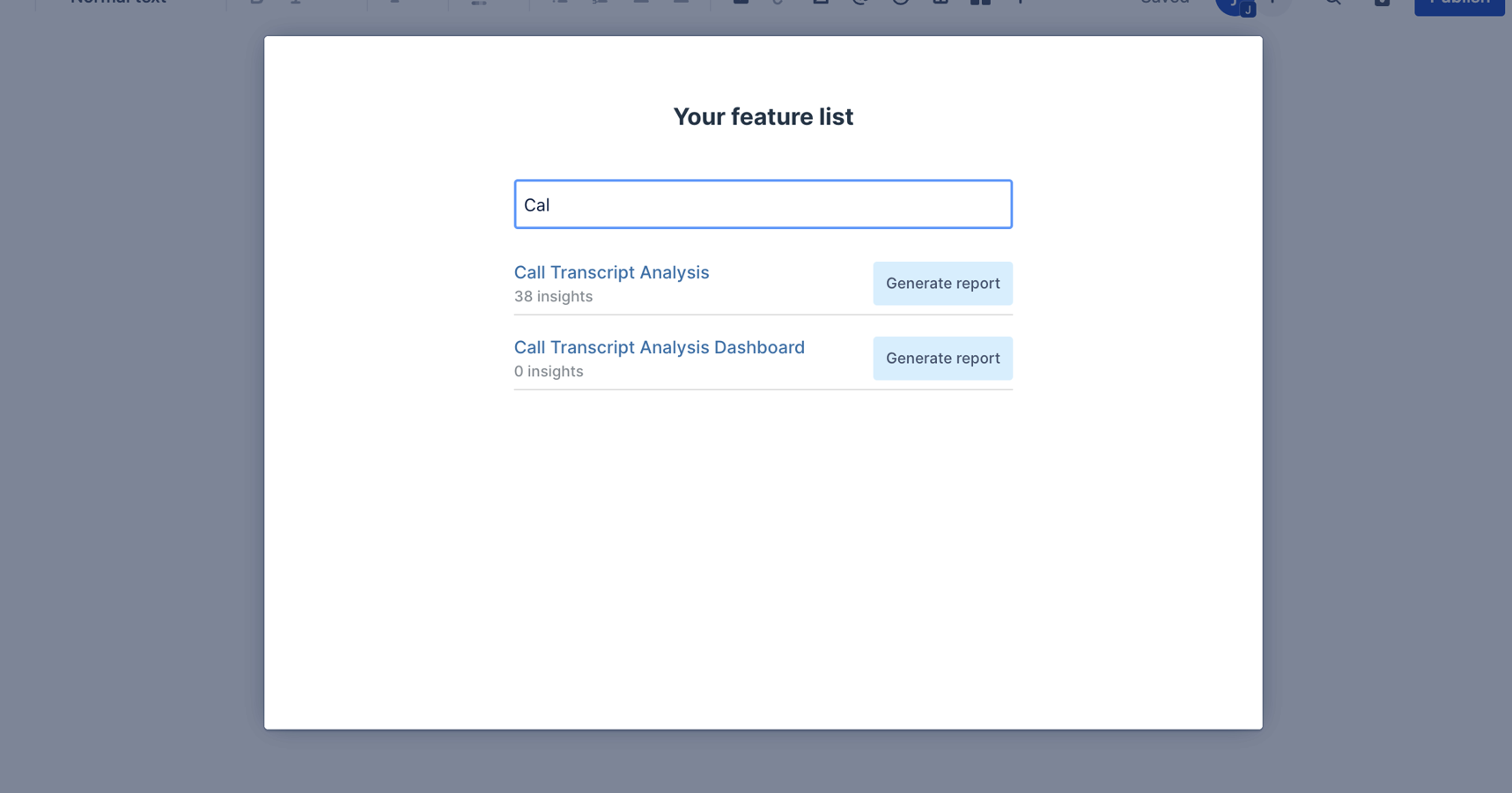Open the emoji picker icon

[x=900, y=3]
